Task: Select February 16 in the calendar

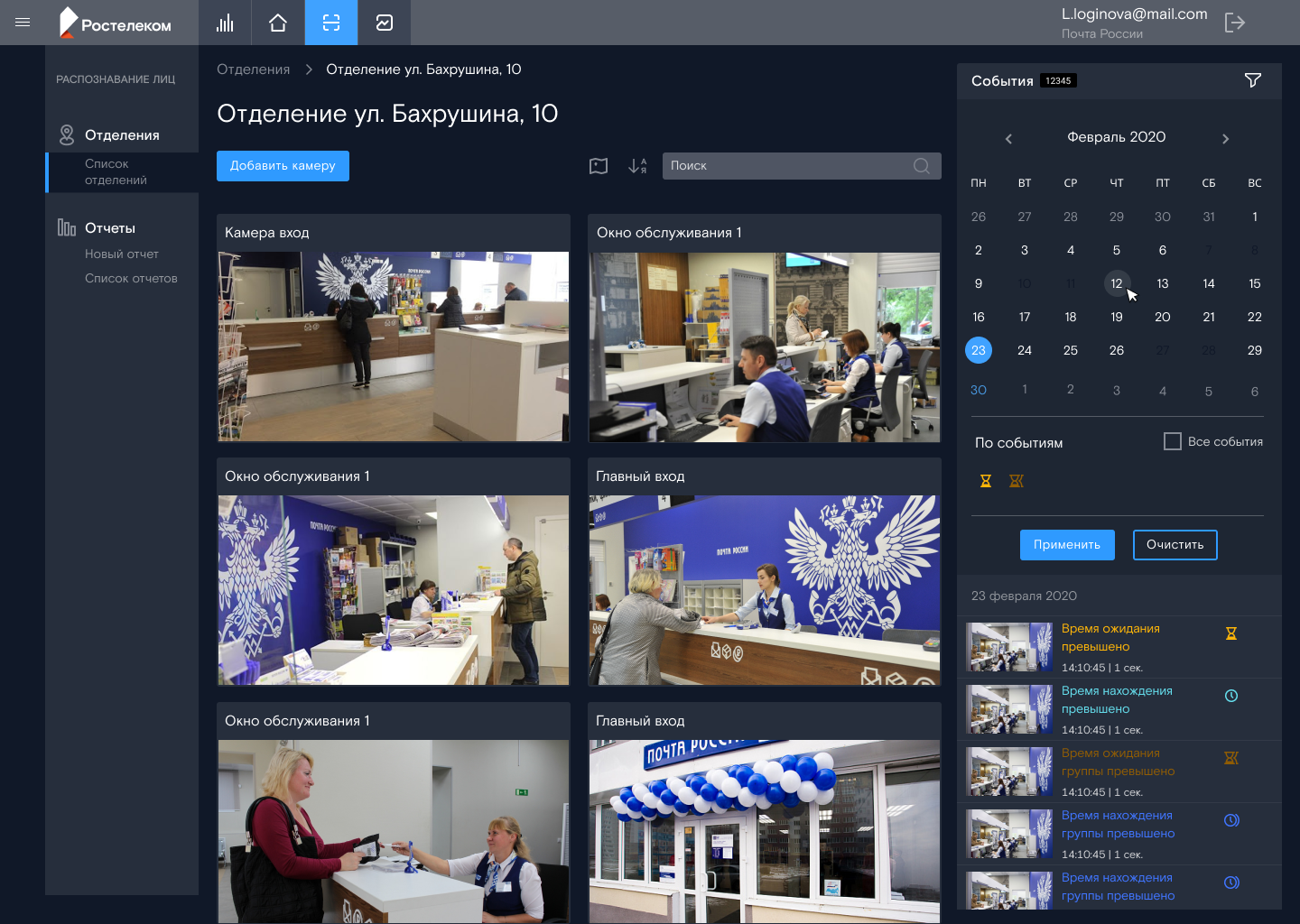Action: click(979, 317)
